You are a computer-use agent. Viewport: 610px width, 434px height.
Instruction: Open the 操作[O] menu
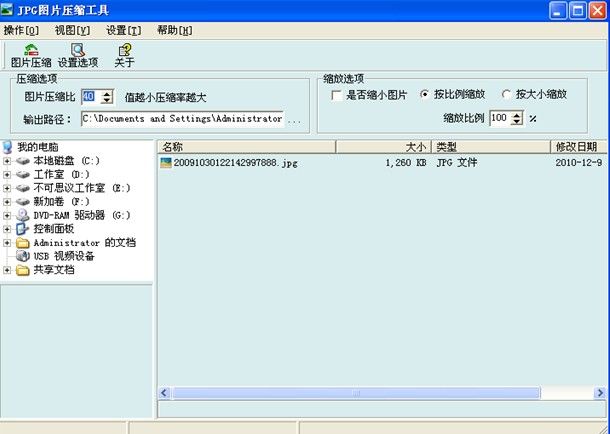(x=21, y=30)
